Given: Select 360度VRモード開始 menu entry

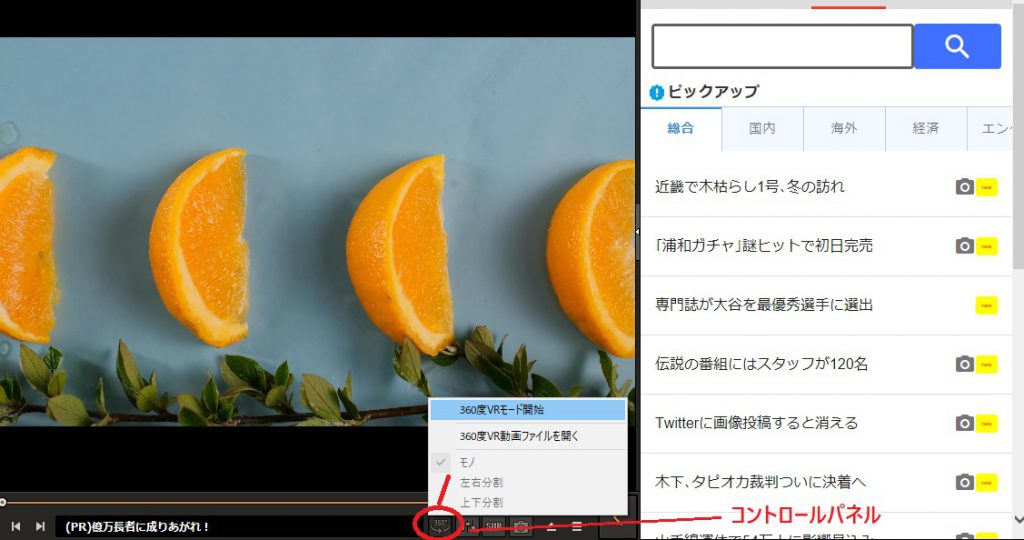Looking at the screenshot, I should coord(528,410).
